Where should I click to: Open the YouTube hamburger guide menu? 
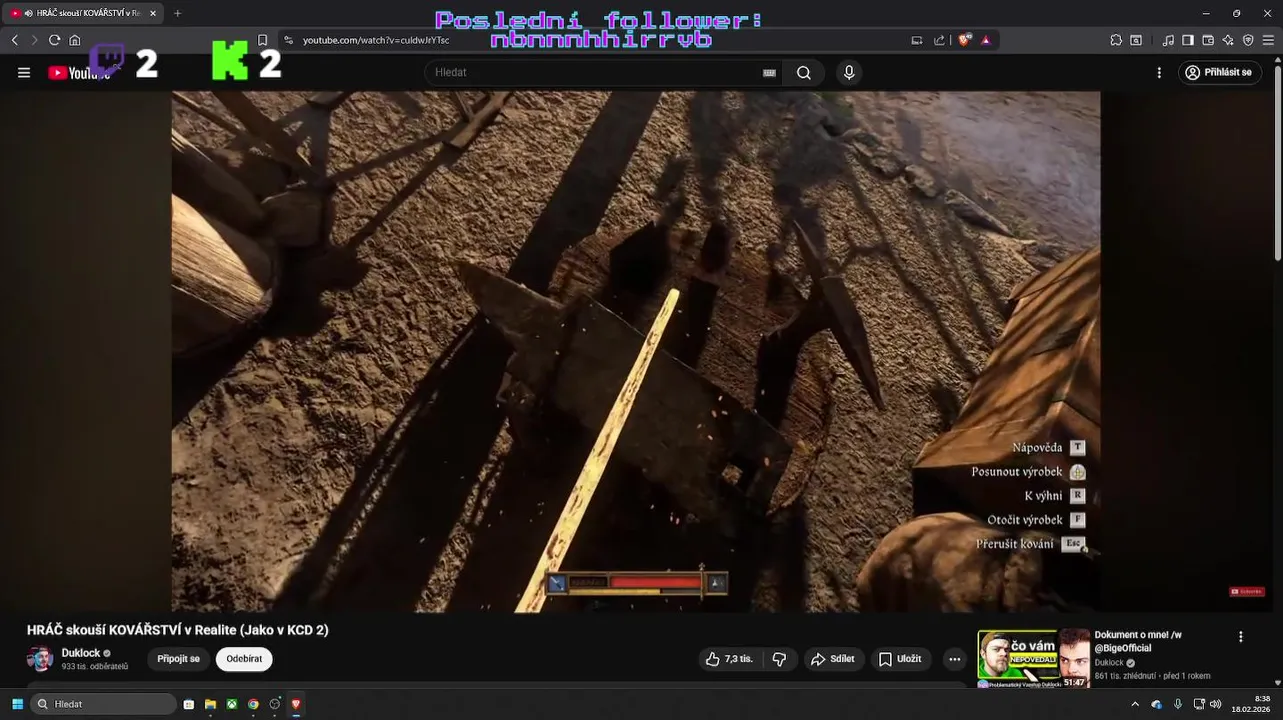click(24, 73)
